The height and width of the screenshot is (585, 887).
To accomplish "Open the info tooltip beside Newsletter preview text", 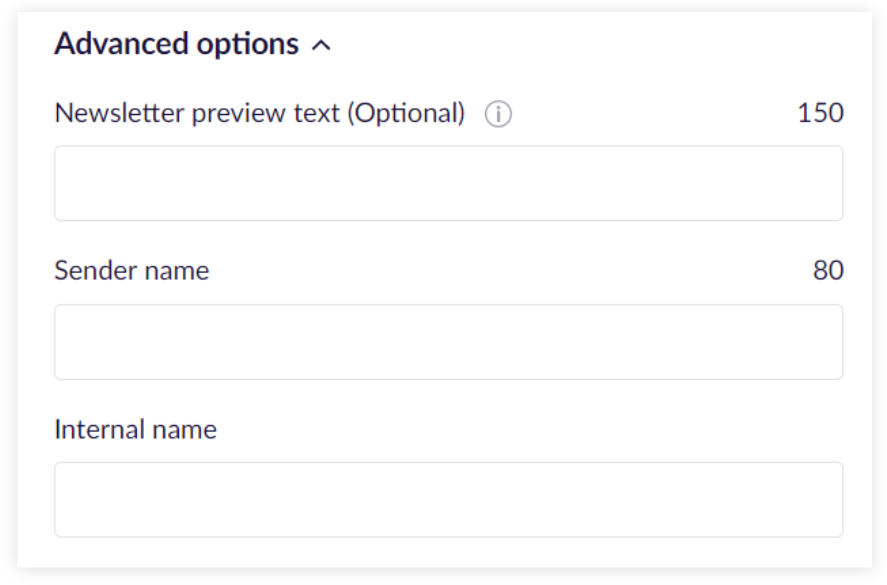I will [x=498, y=114].
